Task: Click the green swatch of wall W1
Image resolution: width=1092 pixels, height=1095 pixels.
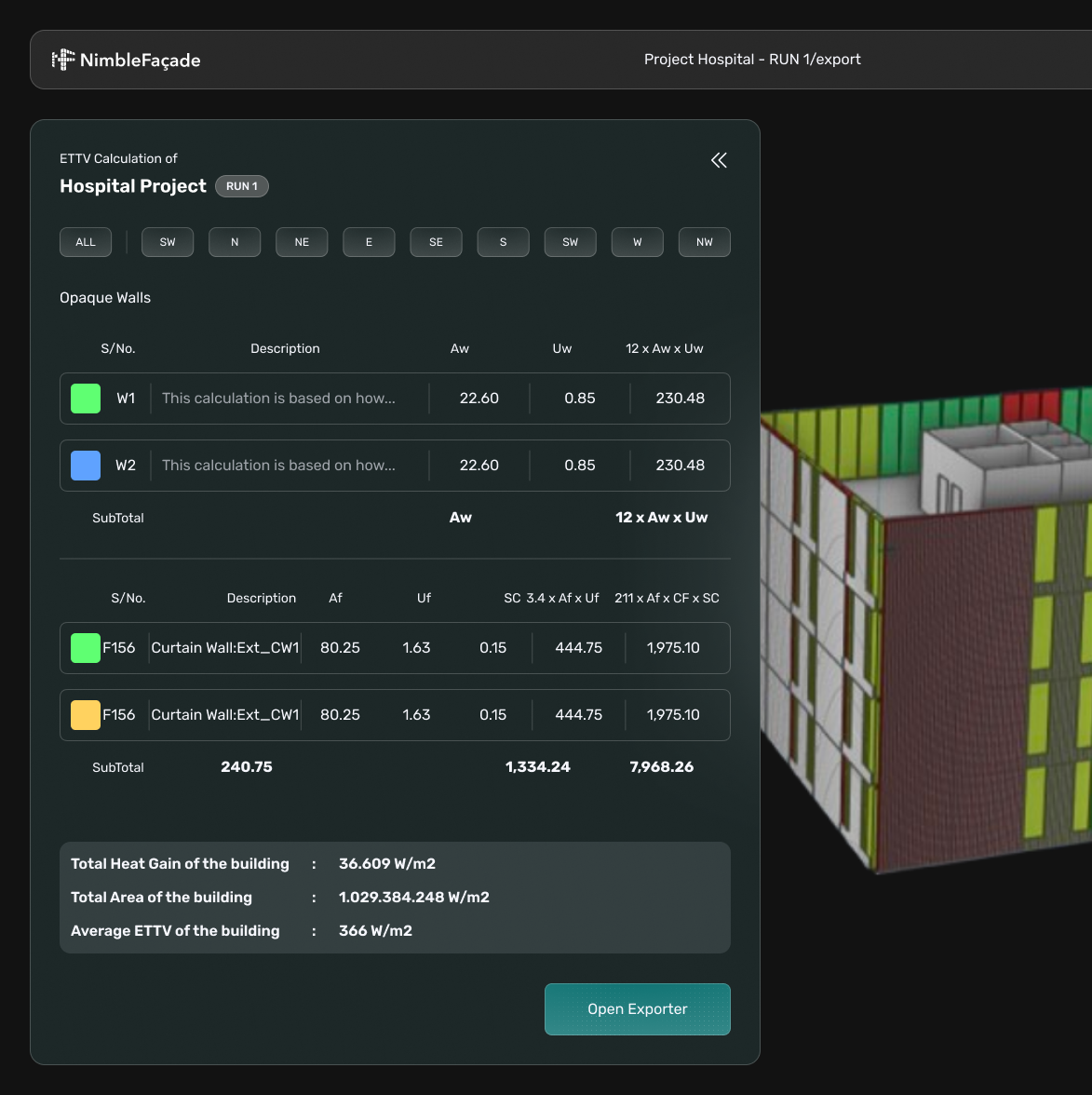Action: 86,399
